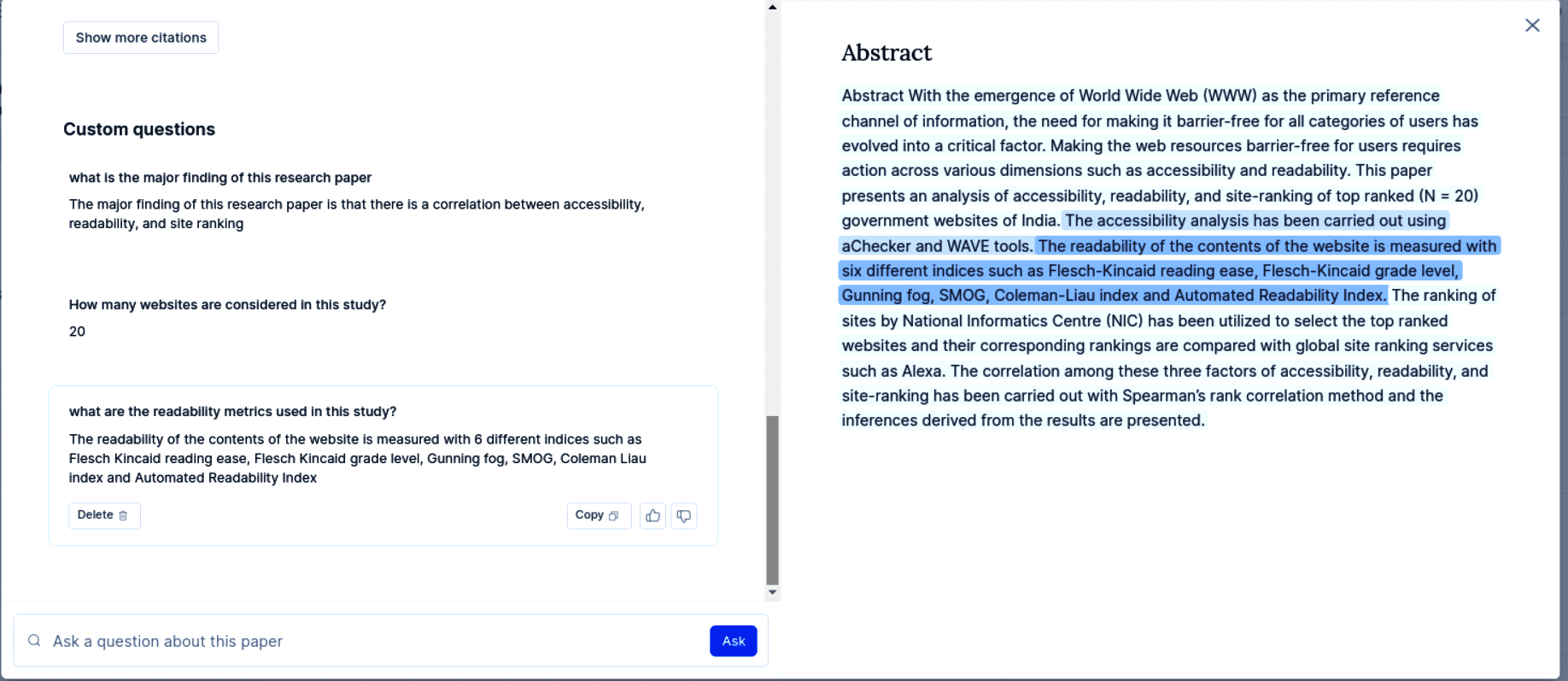The image size is (1568, 681).
Task: Copy the readability metrics answer
Action: [599, 515]
